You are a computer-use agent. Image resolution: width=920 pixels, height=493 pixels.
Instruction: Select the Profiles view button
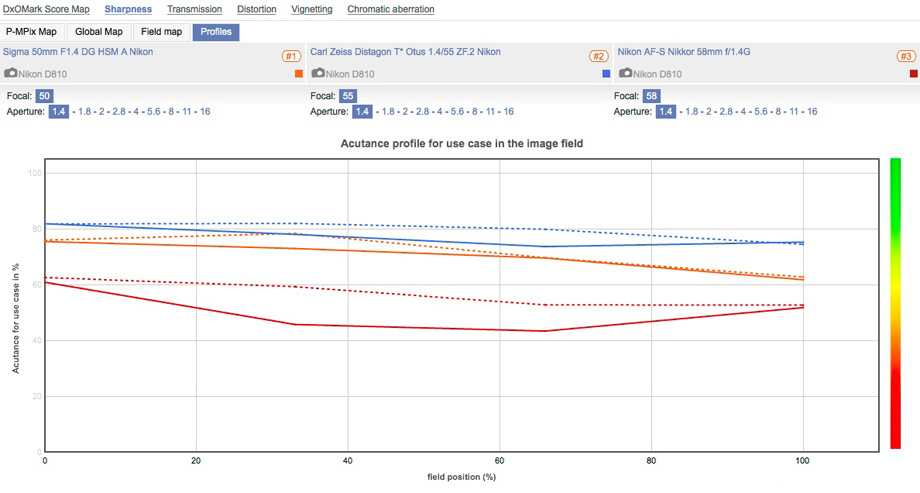[216, 32]
